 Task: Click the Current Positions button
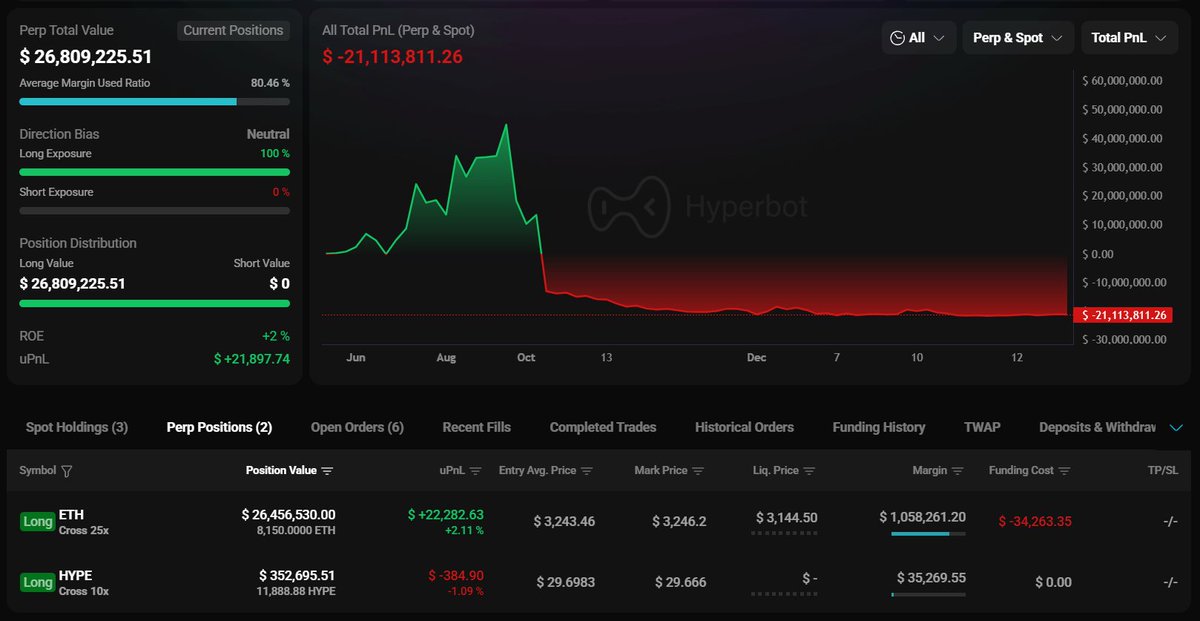[233, 31]
